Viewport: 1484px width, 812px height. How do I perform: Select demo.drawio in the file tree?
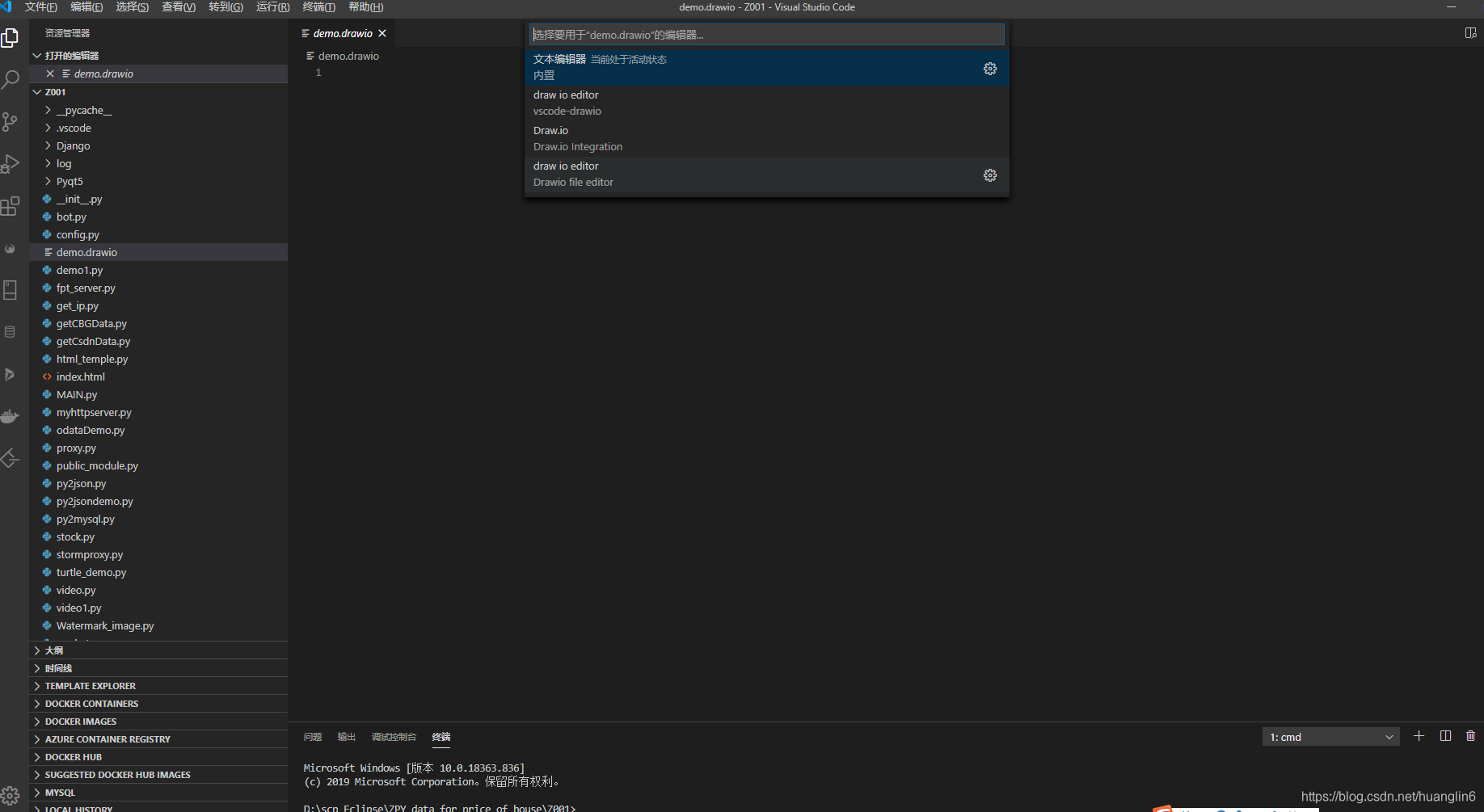point(158,252)
